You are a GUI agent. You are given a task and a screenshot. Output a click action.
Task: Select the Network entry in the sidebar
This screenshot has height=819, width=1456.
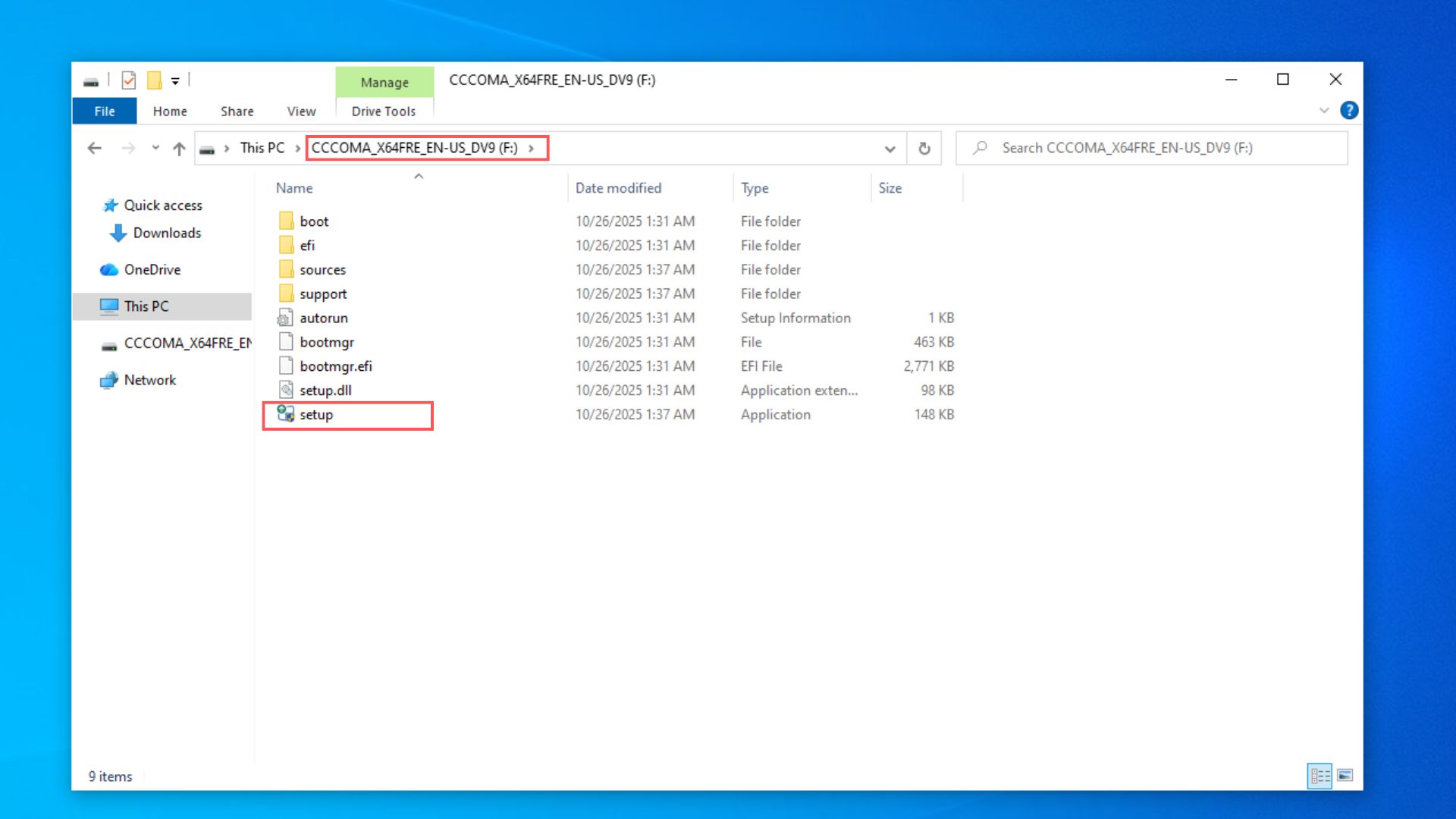point(149,380)
